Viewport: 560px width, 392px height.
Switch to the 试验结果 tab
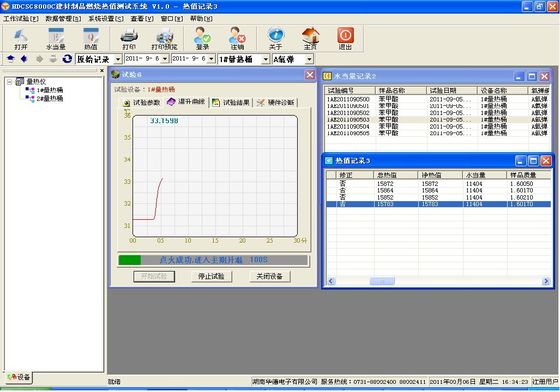(231, 103)
